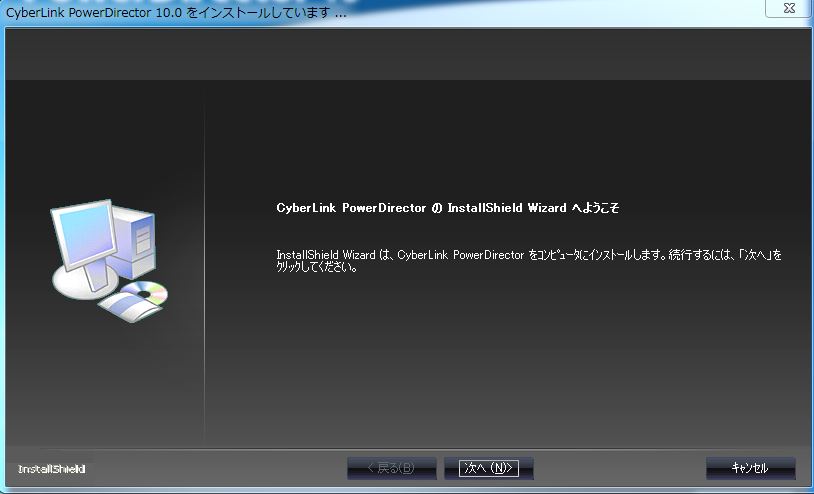Click the computer and disc setup icon
This screenshot has height=494, width=814.
pos(110,261)
